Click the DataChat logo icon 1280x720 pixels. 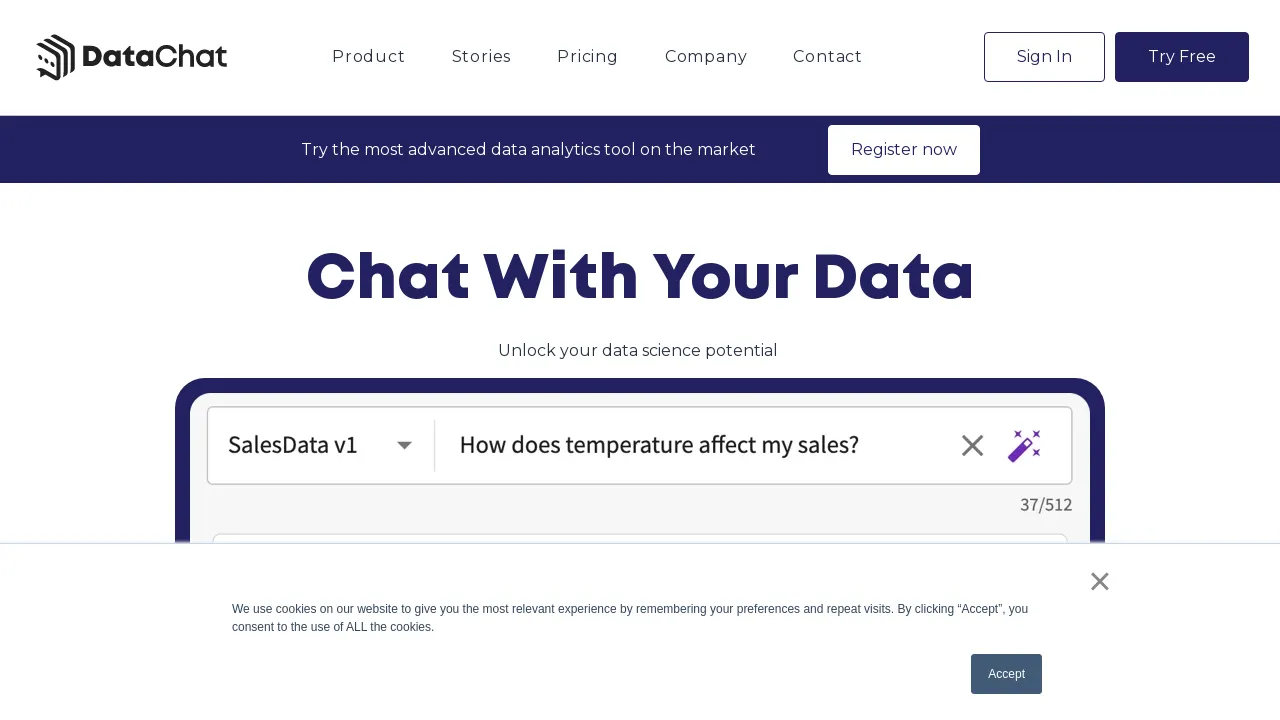coord(57,57)
